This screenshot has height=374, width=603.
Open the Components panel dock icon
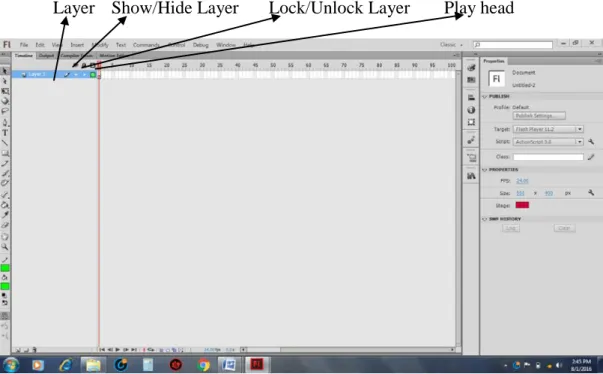[471, 158]
